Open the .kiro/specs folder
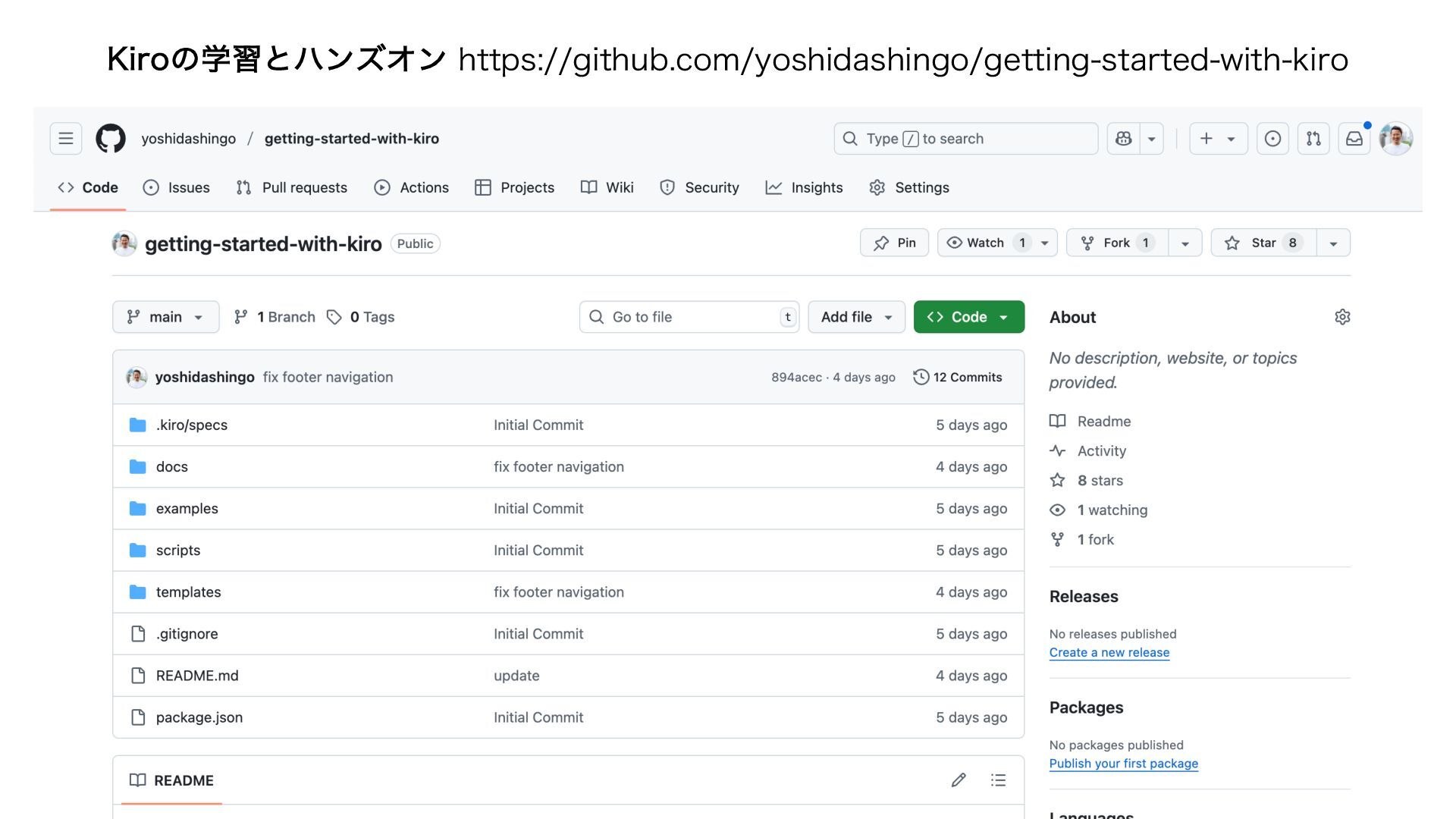This screenshot has width=1456, height=819. click(x=192, y=425)
